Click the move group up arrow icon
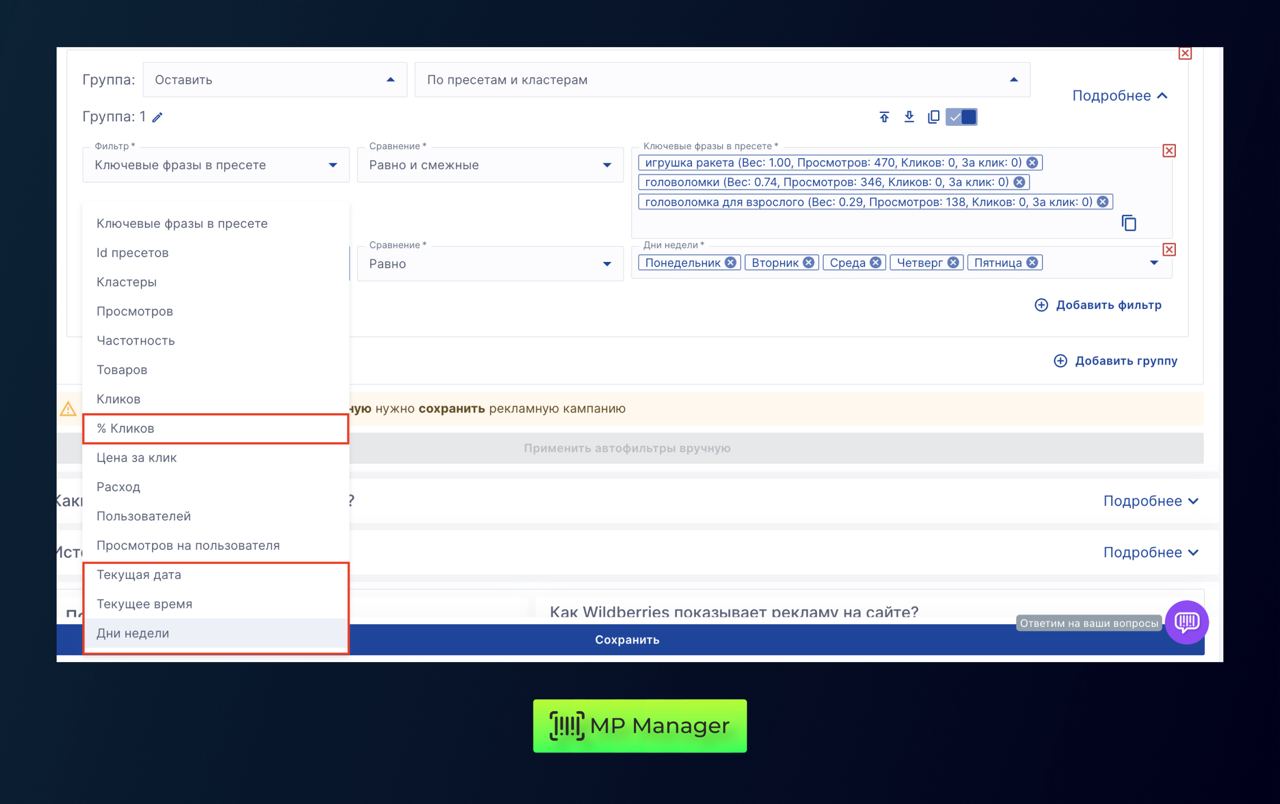The height and width of the screenshot is (804, 1280). pyautogui.click(x=884, y=117)
